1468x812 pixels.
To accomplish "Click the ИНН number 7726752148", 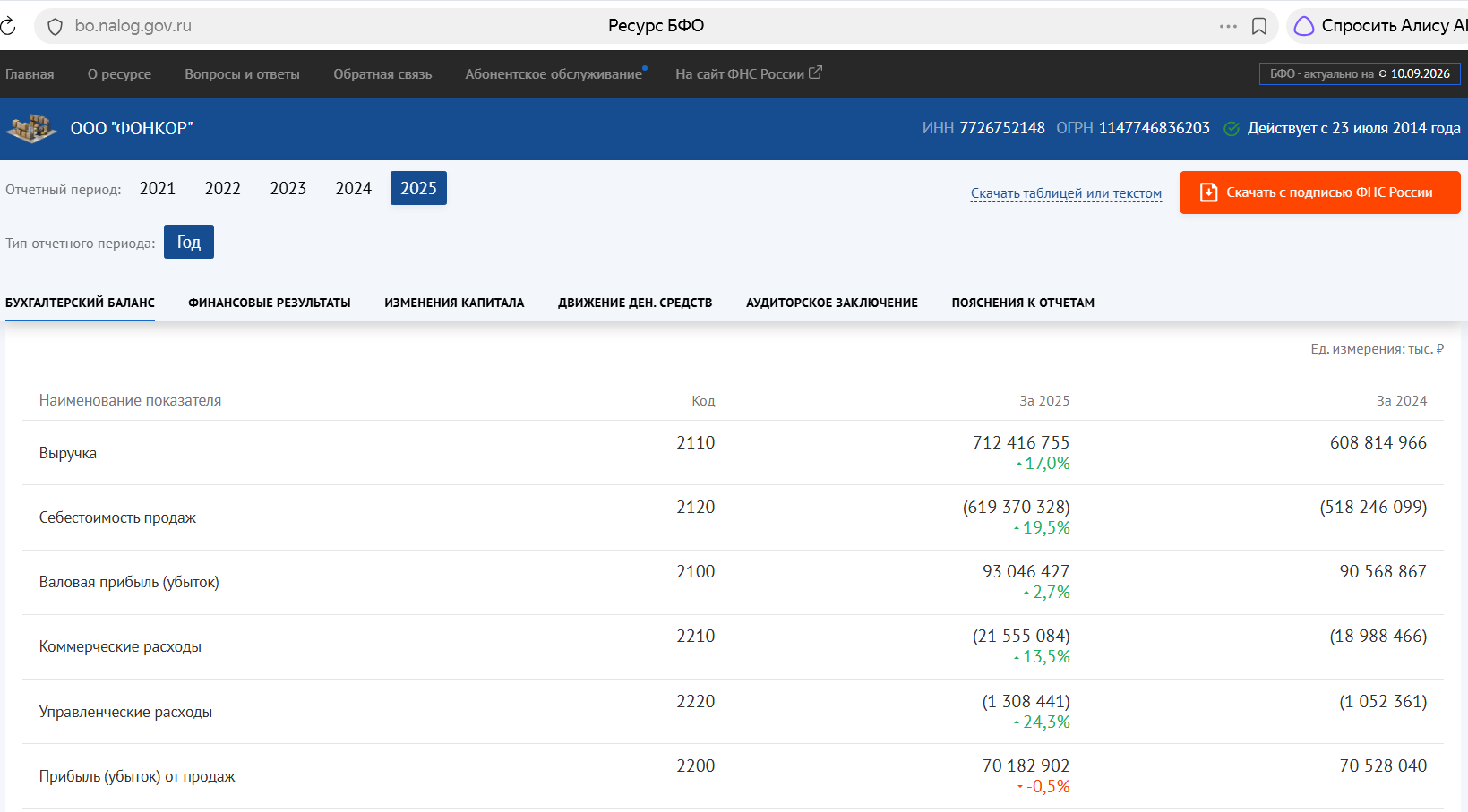I will [1002, 128].
